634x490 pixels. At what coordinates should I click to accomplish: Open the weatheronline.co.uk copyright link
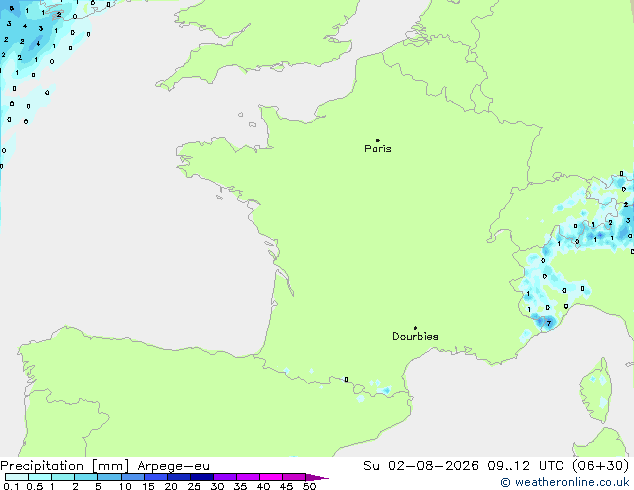(565, 482)
